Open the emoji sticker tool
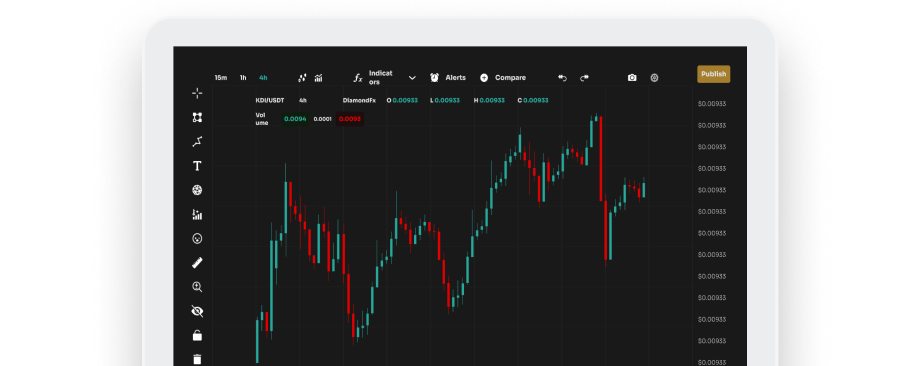 point(197,239)
